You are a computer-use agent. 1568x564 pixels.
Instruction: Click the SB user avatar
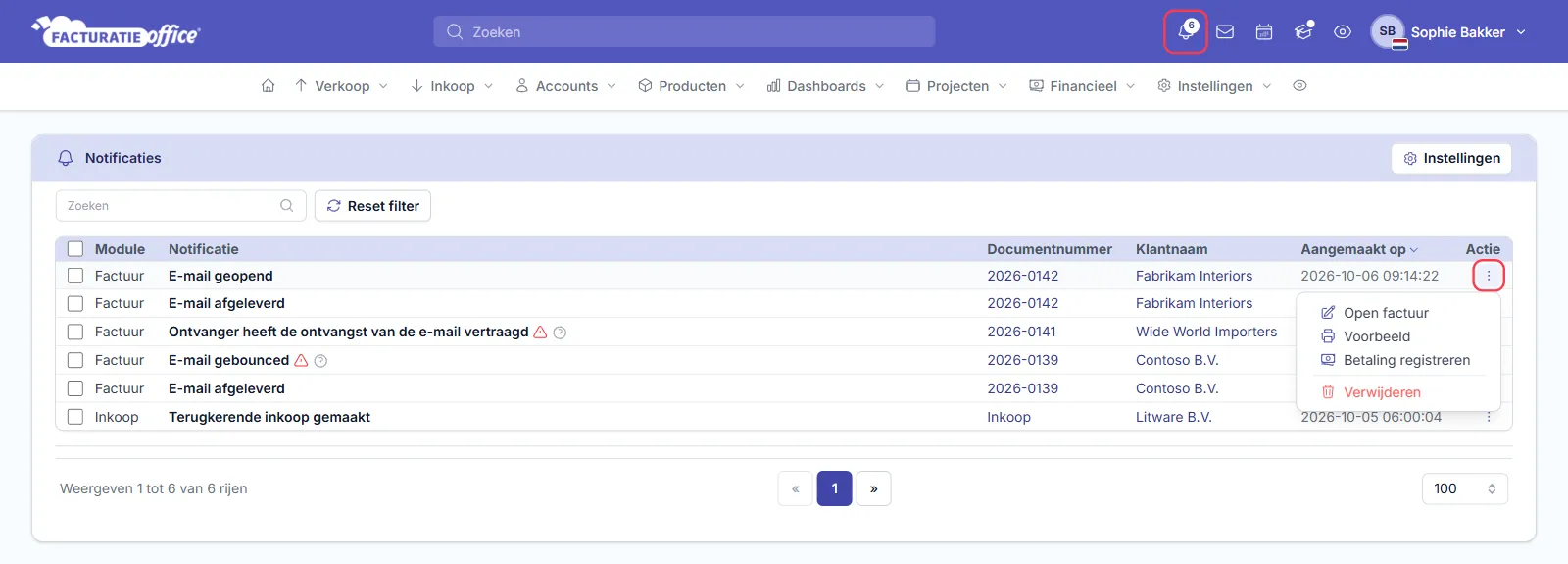(x=1388, y=31)
